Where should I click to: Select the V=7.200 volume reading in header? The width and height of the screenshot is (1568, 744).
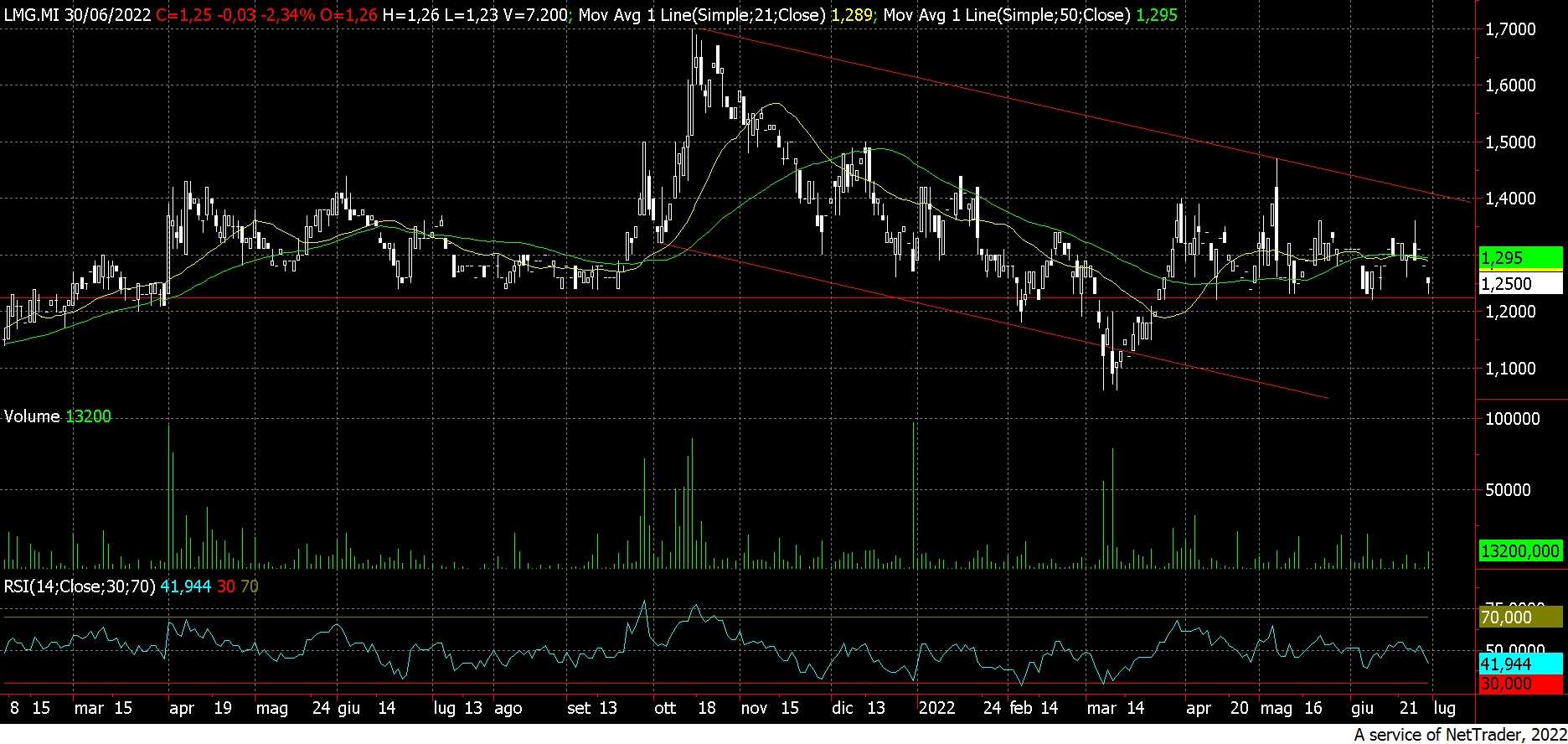pos(534,15)
